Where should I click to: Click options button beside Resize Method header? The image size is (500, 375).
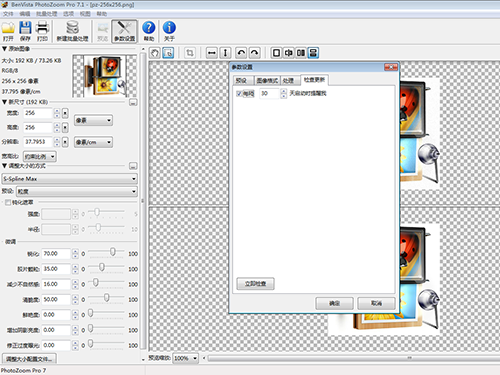point(133,166)
